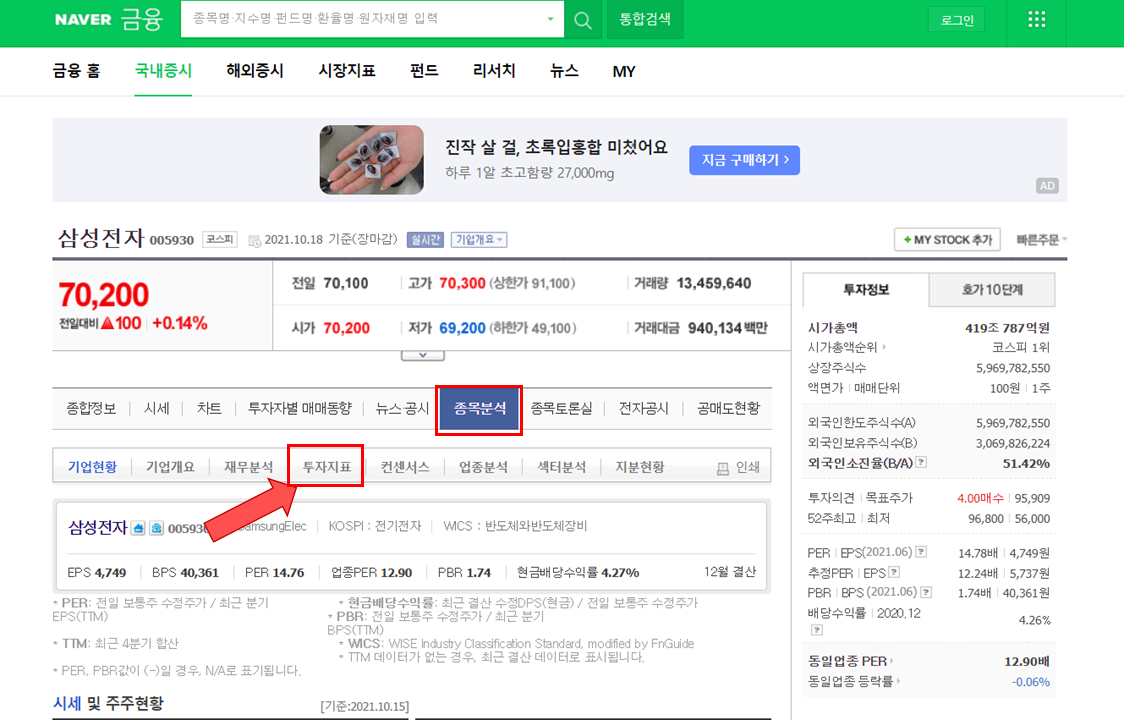Switch to the 전자공시 tab
The image size is (1124, 720).
click(644, 409)
